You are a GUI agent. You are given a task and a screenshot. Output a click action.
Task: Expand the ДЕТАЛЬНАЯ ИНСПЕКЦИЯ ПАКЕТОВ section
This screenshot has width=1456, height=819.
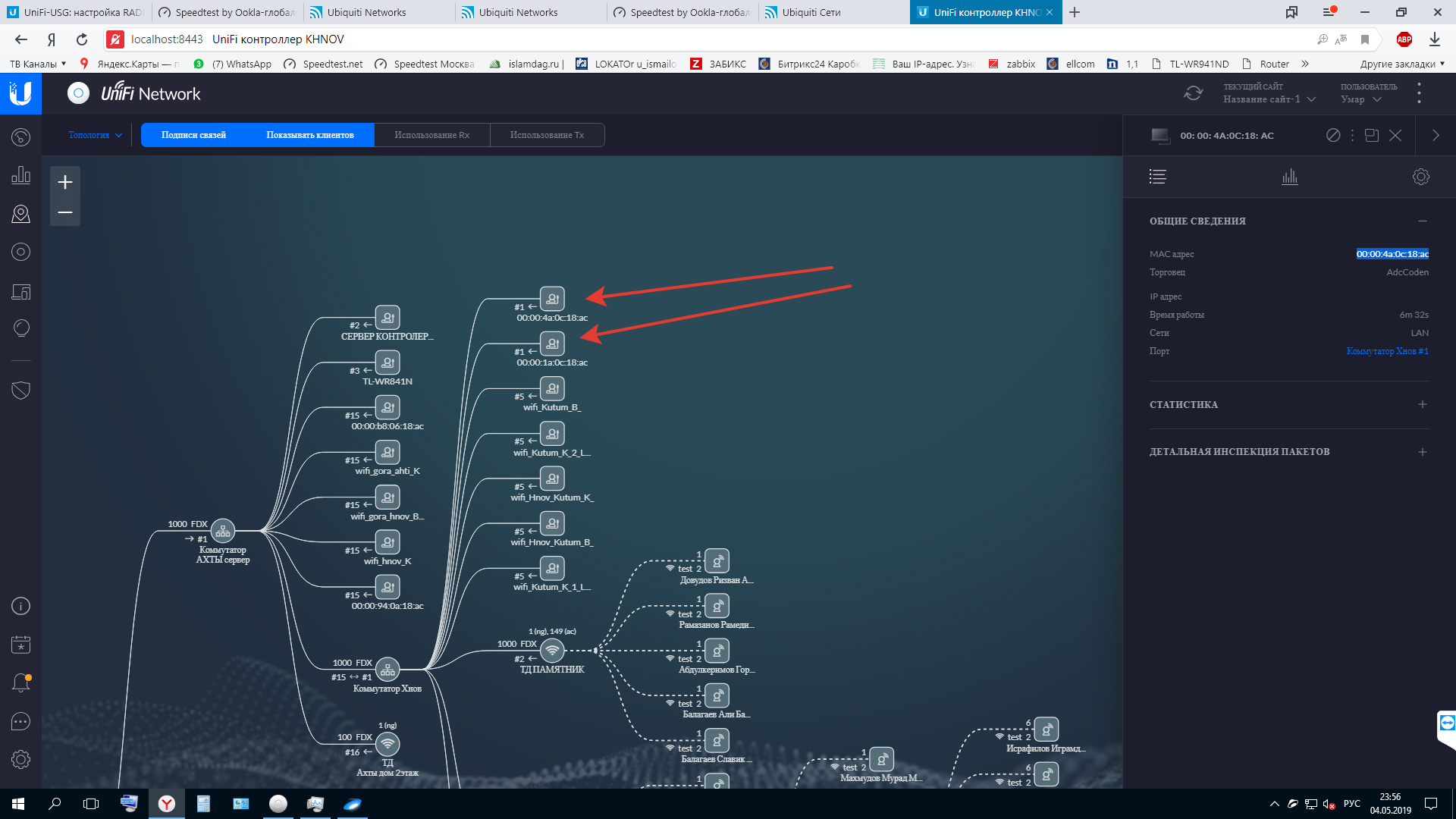pyautogui.click(x=1422, y=451)
